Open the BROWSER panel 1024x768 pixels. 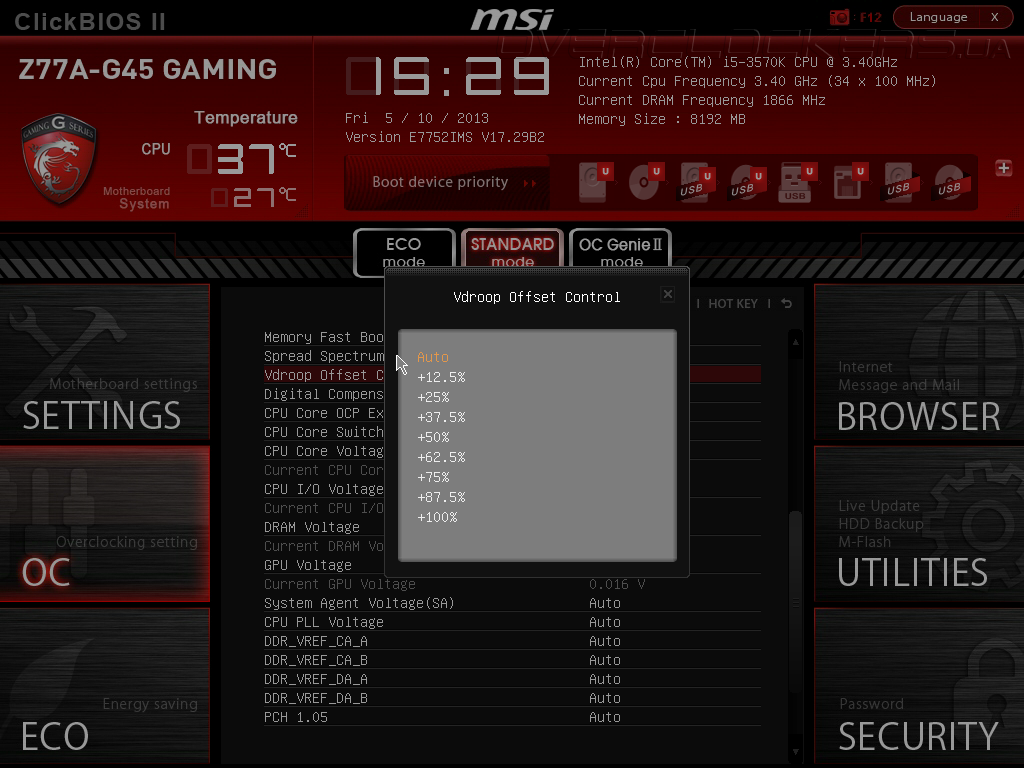click(x=919, y=362)
